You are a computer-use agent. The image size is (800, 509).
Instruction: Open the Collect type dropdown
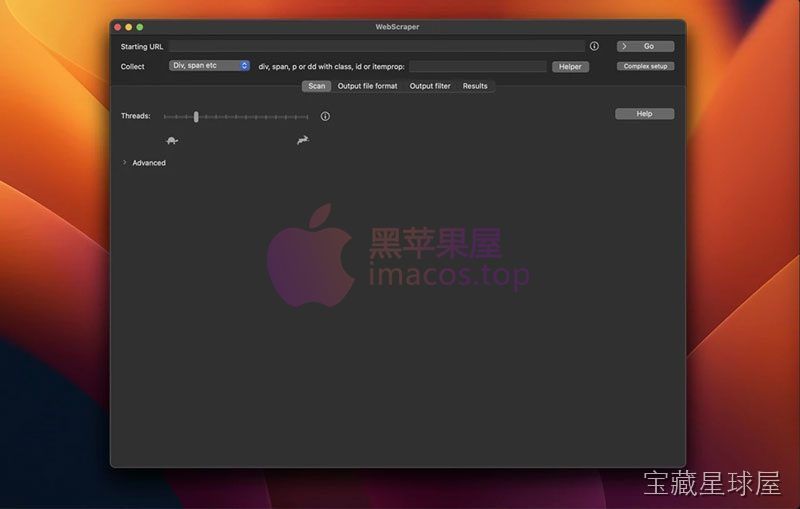209,65
